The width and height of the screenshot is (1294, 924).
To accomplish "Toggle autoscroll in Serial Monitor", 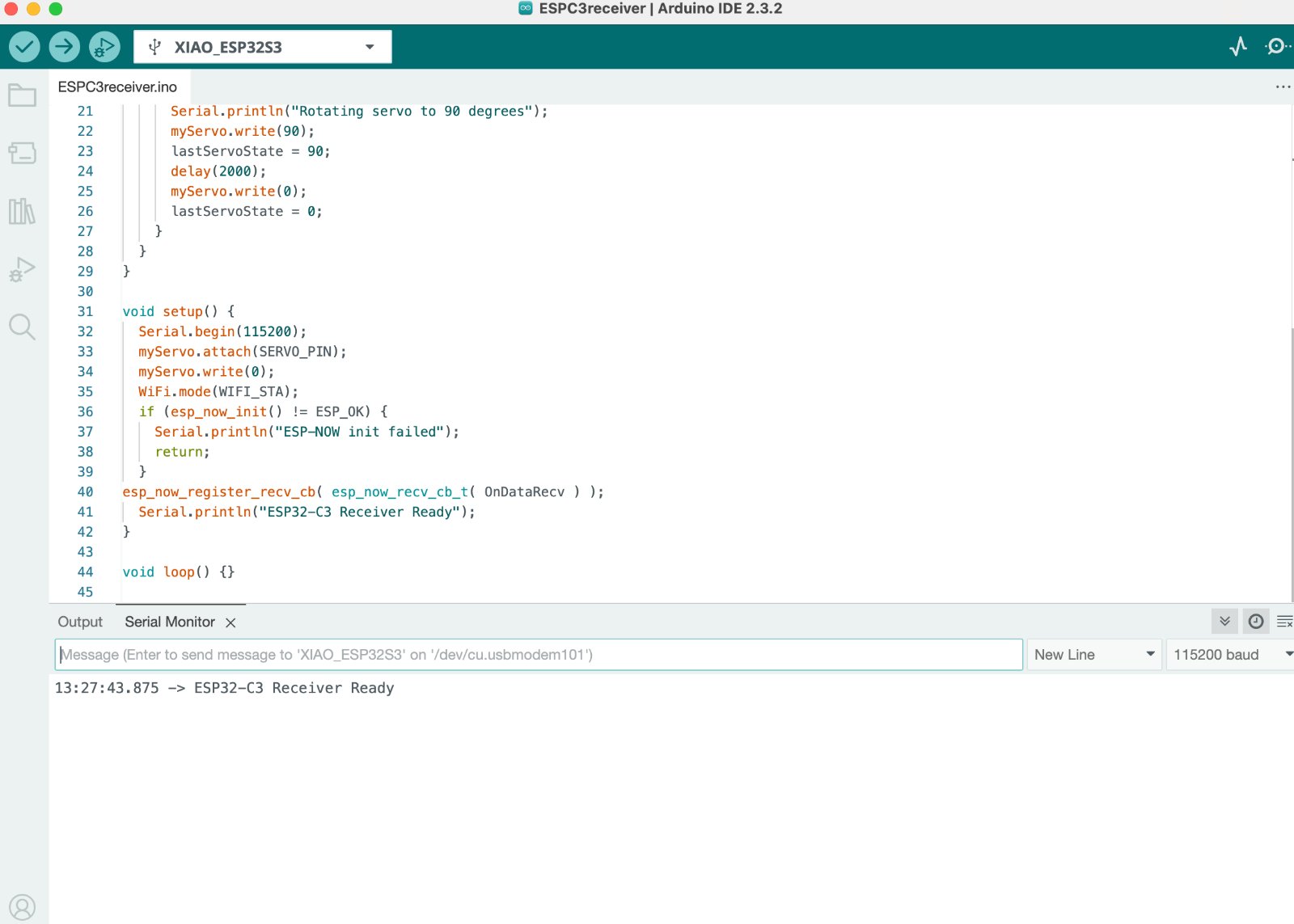I will (x=1224, y=621).
